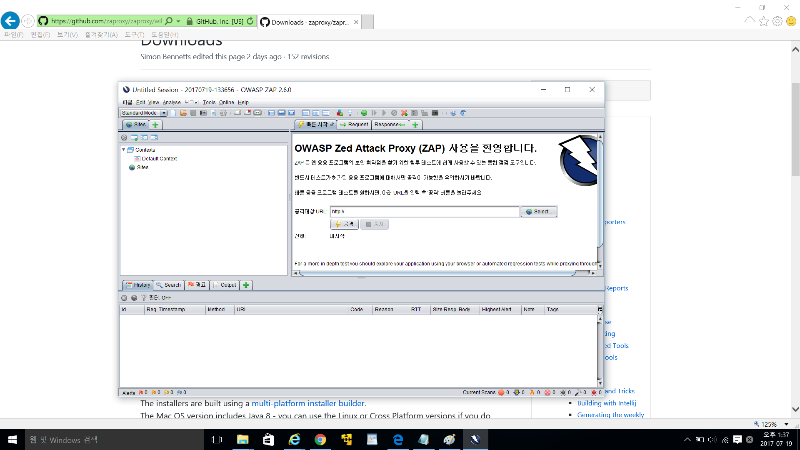The width and height of the screenshot is (800, 450).
Task: Toggle the show-only-in-scope icon in the History toolbar
Action: pyautogui.click(x=124, y=297)
